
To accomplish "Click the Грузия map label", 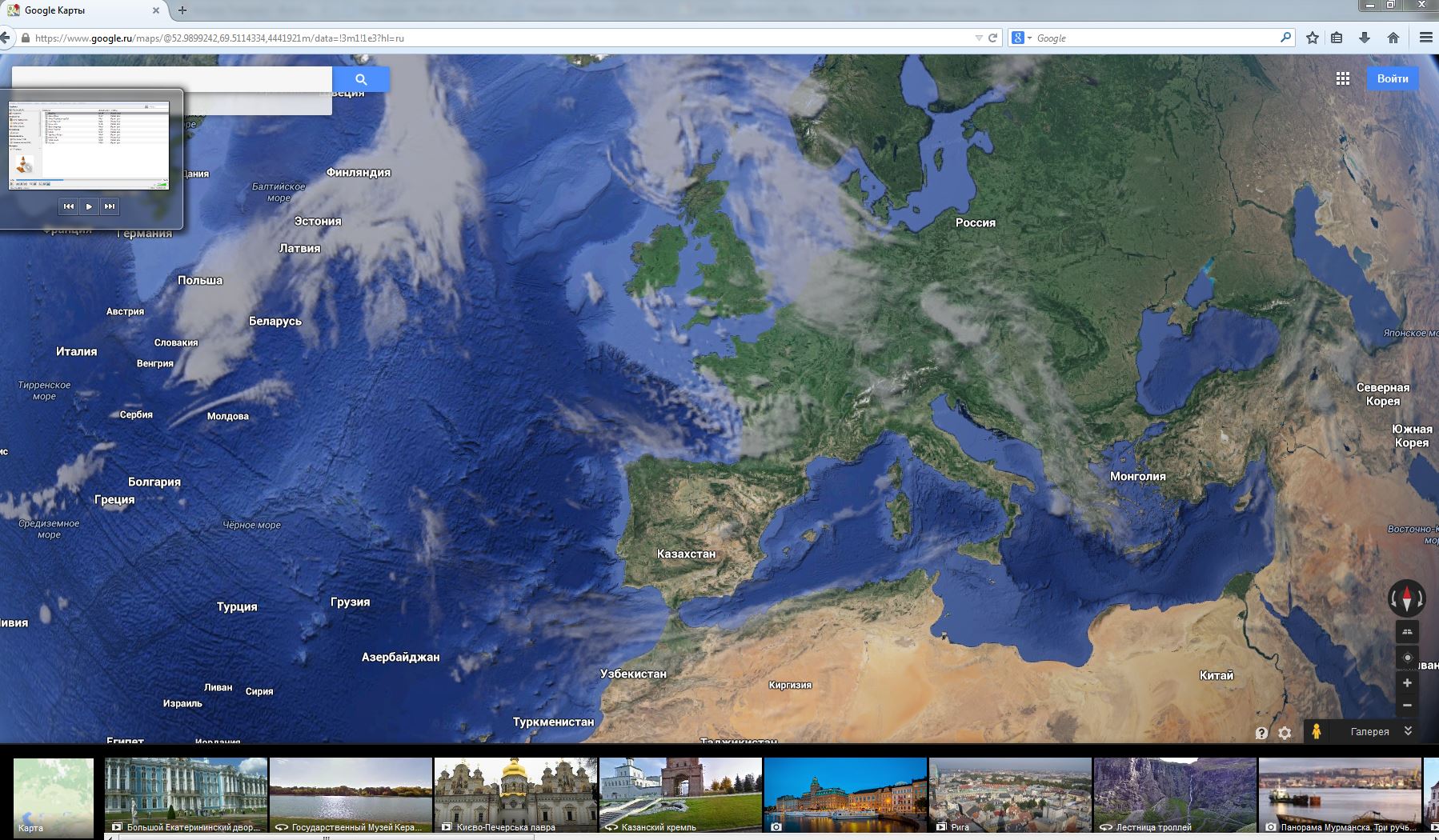I will pyautogui.click(x=351, y=602).
